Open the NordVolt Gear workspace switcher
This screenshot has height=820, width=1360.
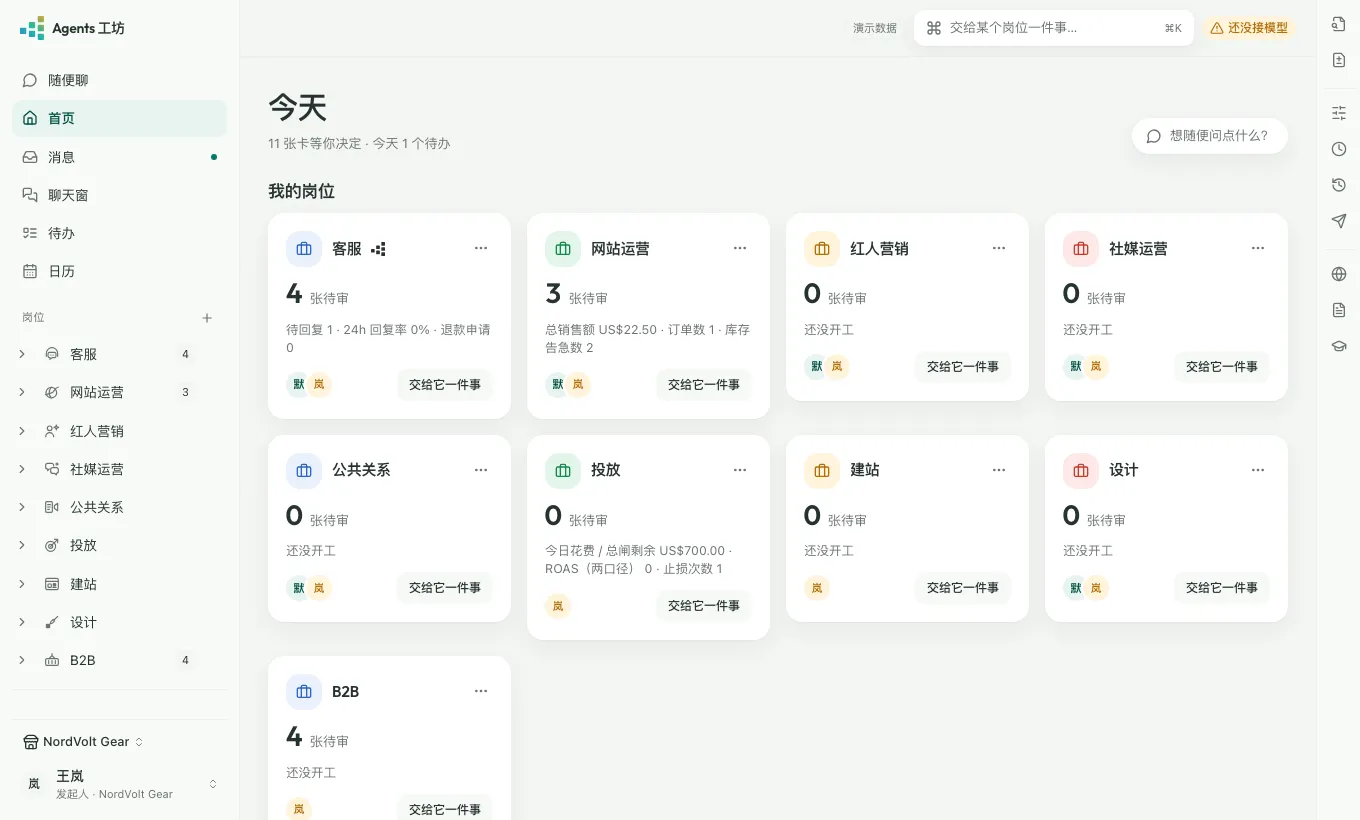click(x=84, y=742)
